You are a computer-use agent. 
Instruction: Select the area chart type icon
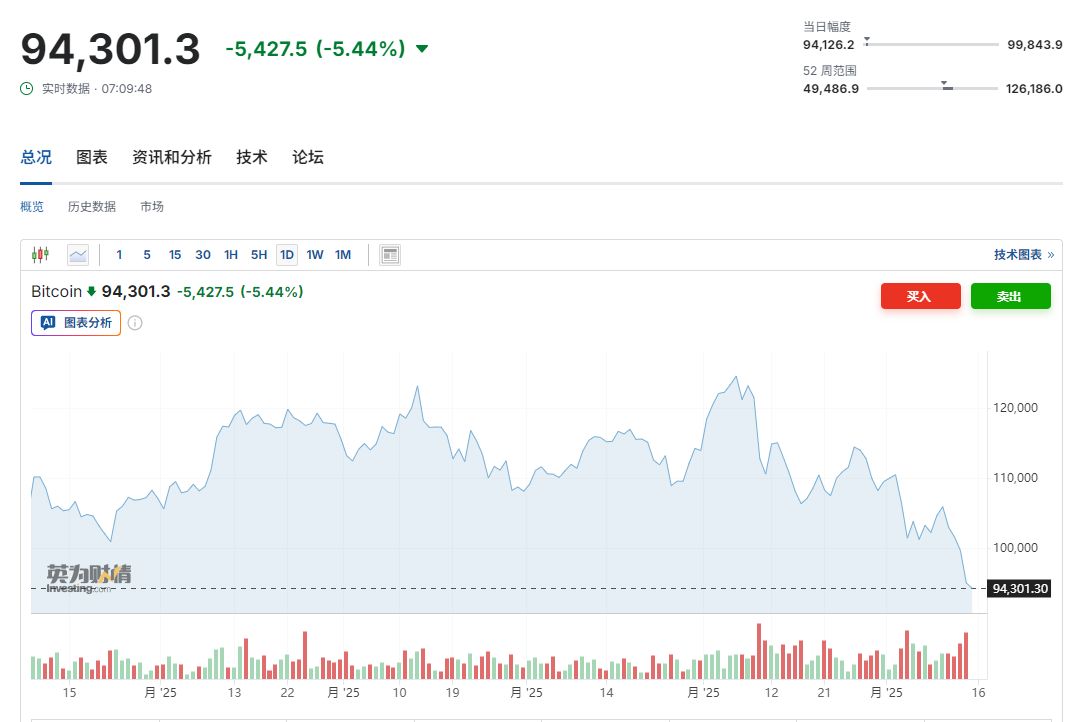(x=78, y=255)
